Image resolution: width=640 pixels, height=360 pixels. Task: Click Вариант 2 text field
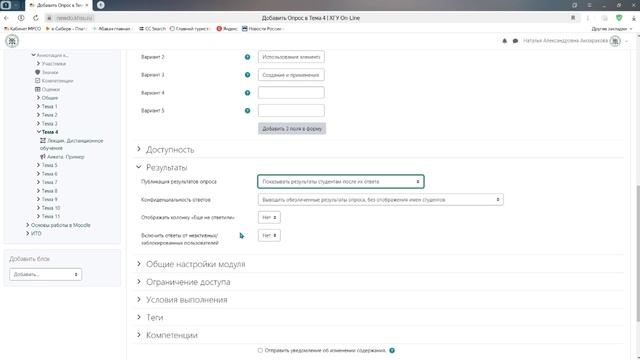click(291, 57)
